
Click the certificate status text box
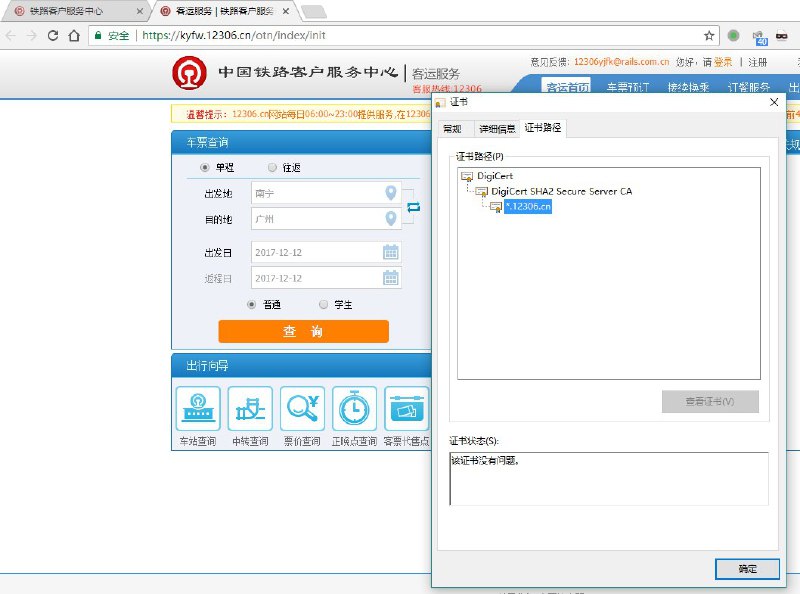[x=609, y=479]
